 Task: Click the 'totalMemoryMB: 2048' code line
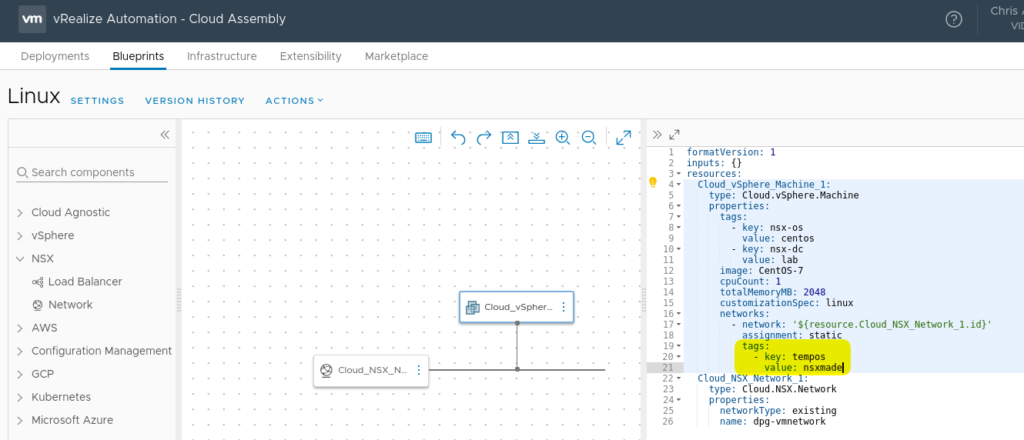775,292
